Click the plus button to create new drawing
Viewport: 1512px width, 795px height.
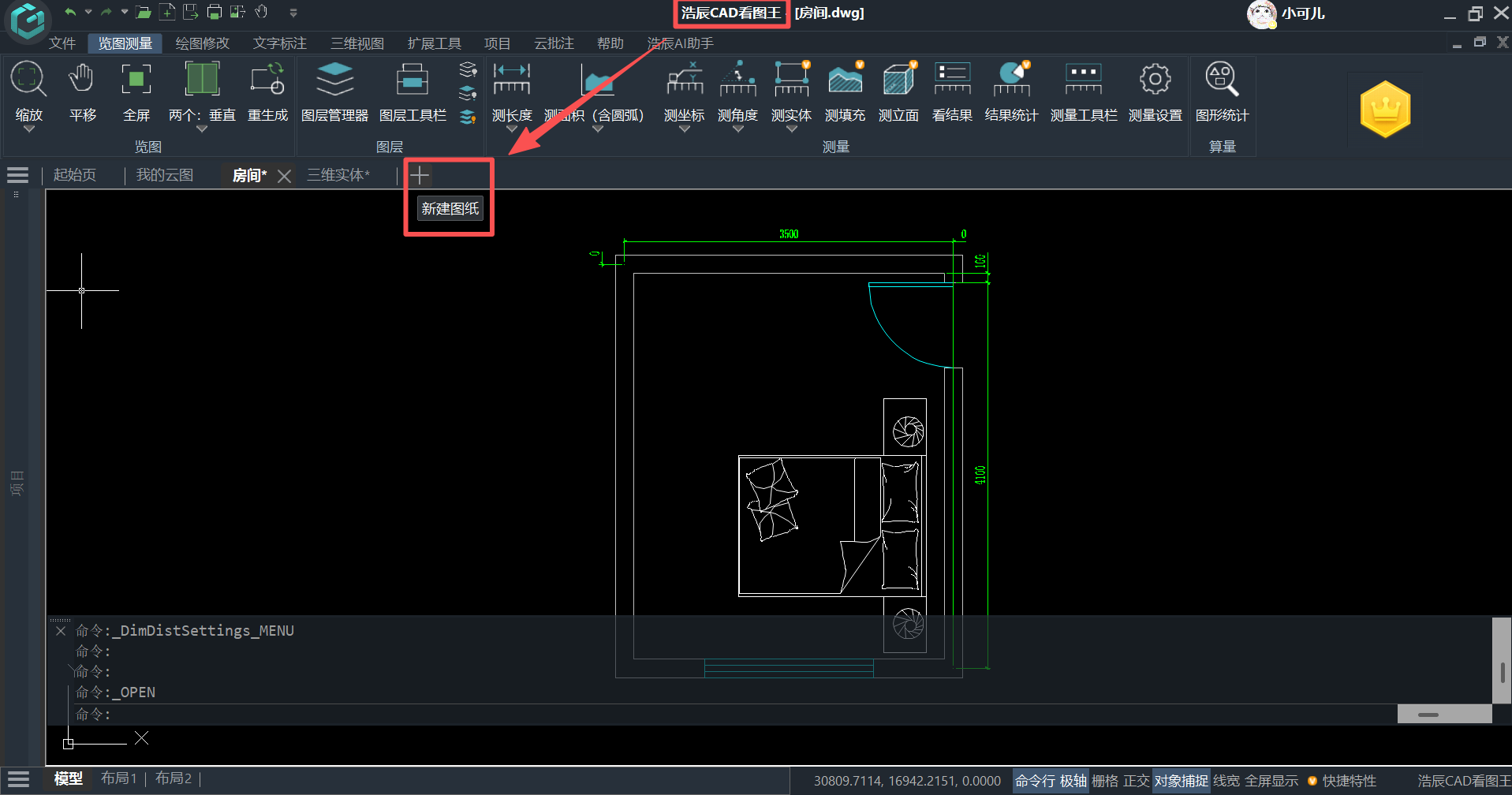coord(419,175)
